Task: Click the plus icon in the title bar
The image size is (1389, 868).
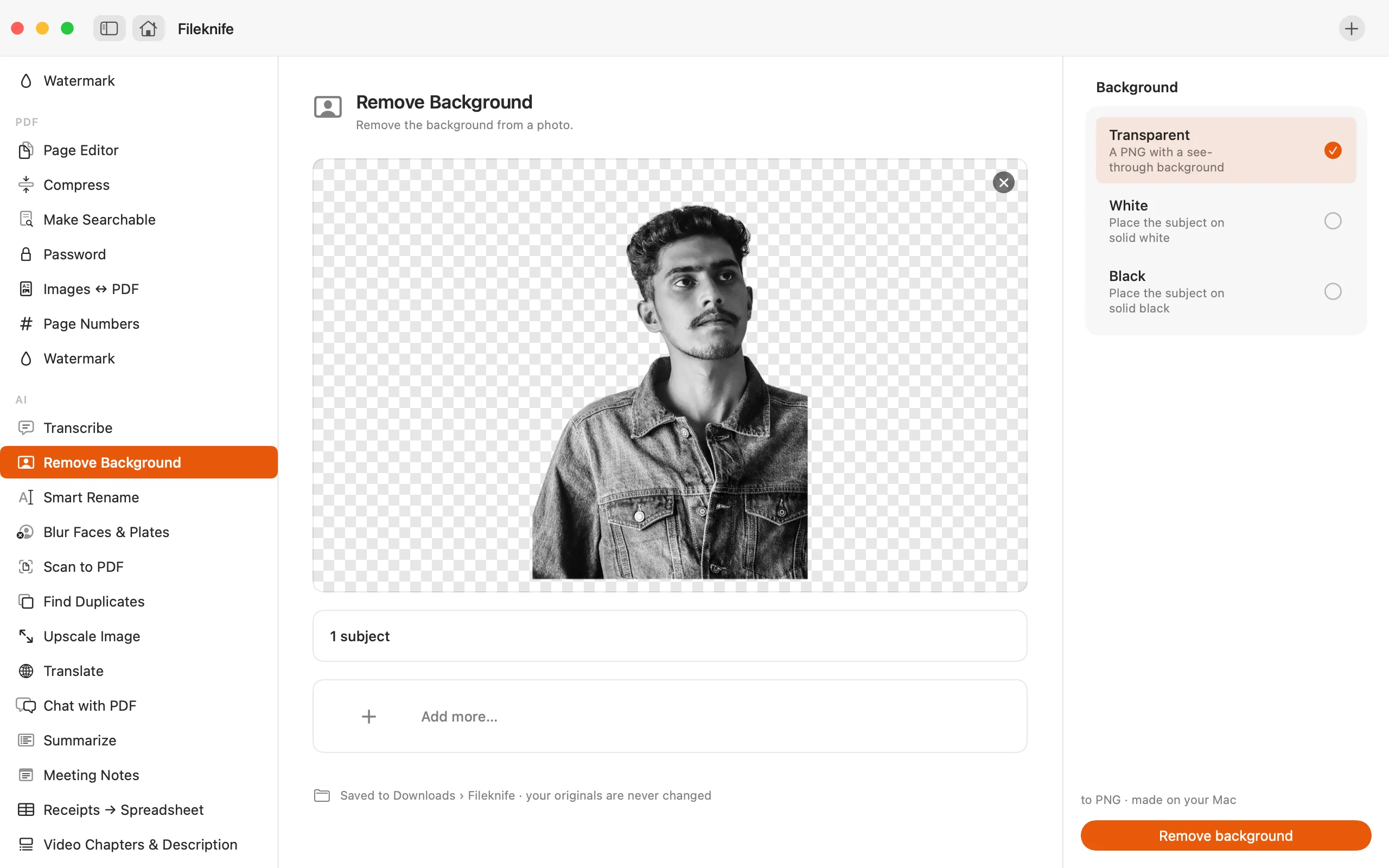Action: 1351,28
